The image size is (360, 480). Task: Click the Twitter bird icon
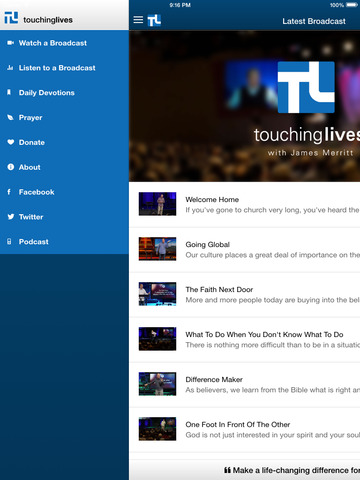point(11,217)
